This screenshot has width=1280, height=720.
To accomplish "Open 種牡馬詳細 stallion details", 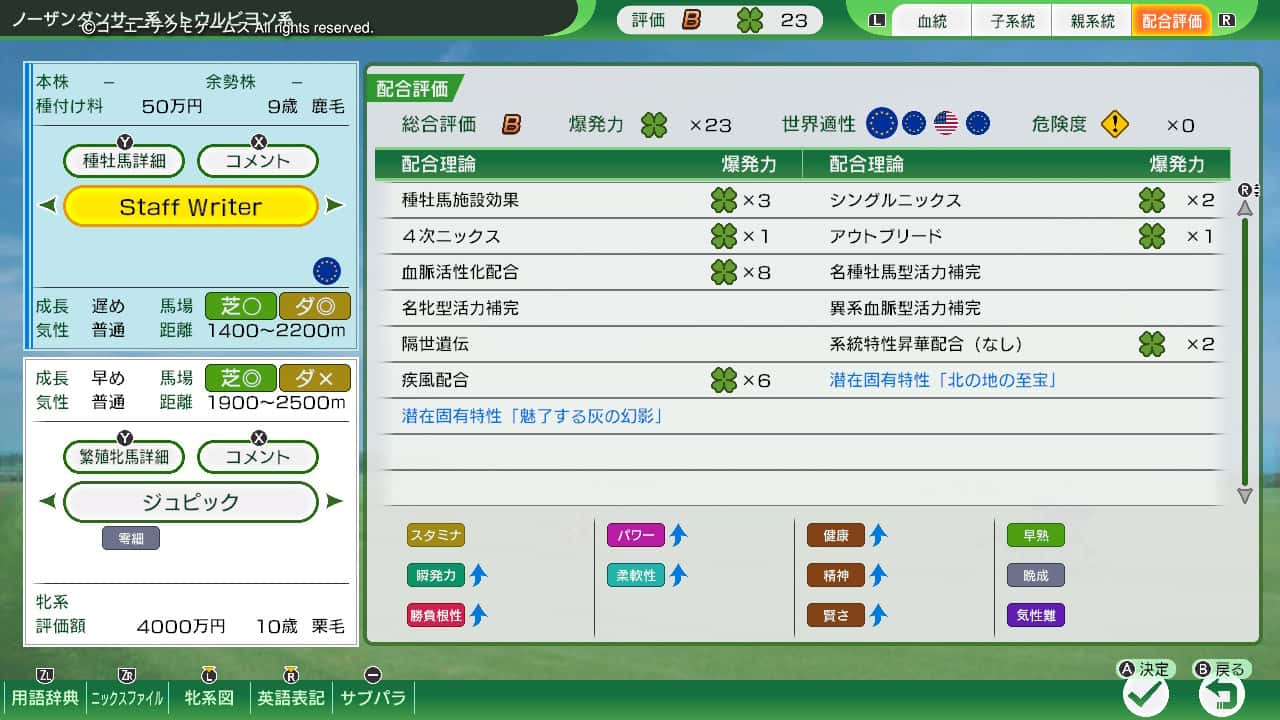I will click(x=124, y=160).
